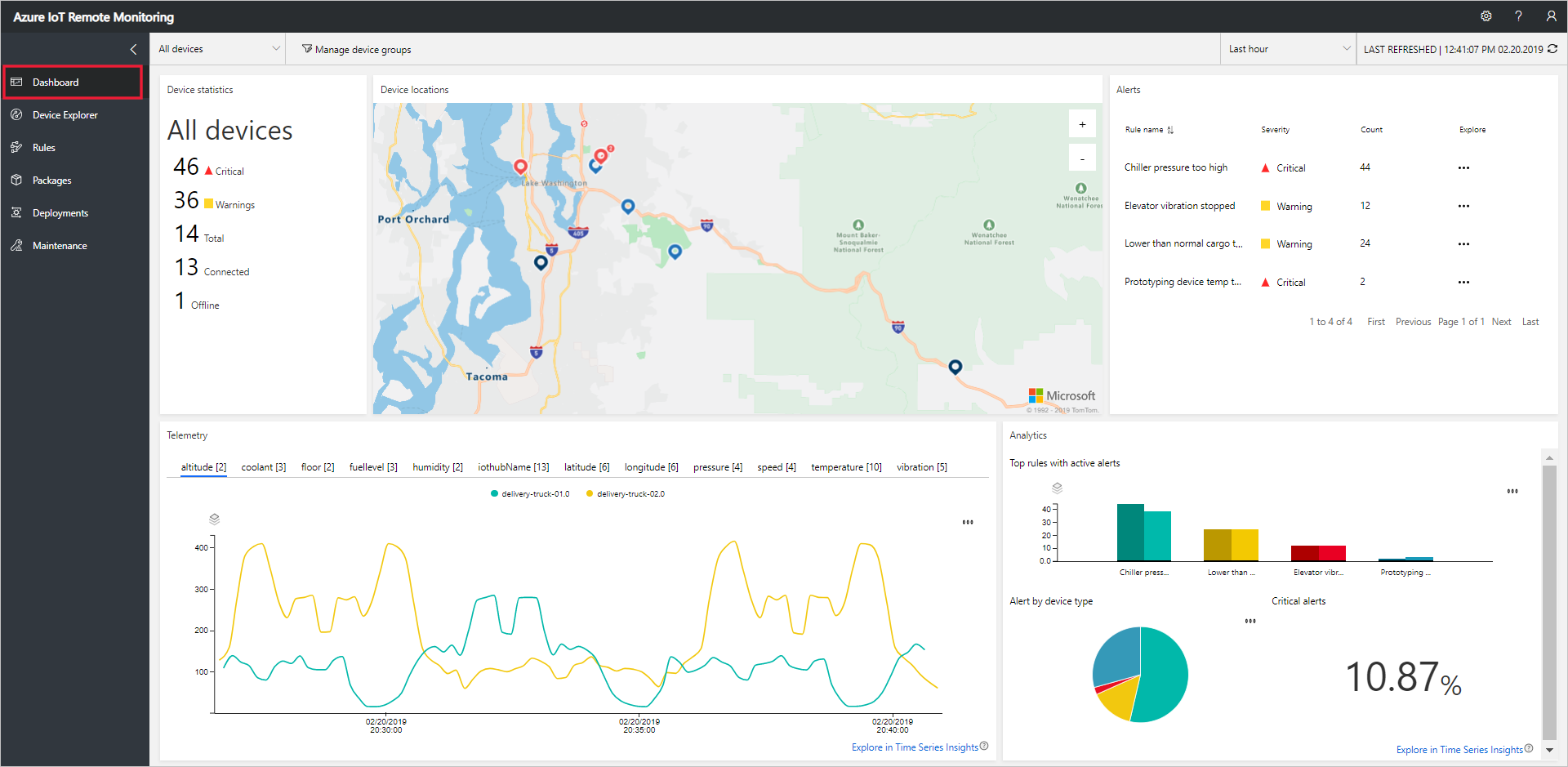Go to Previous alerts page
The height and width of the screenshot is (767, 1568).
1413,322
